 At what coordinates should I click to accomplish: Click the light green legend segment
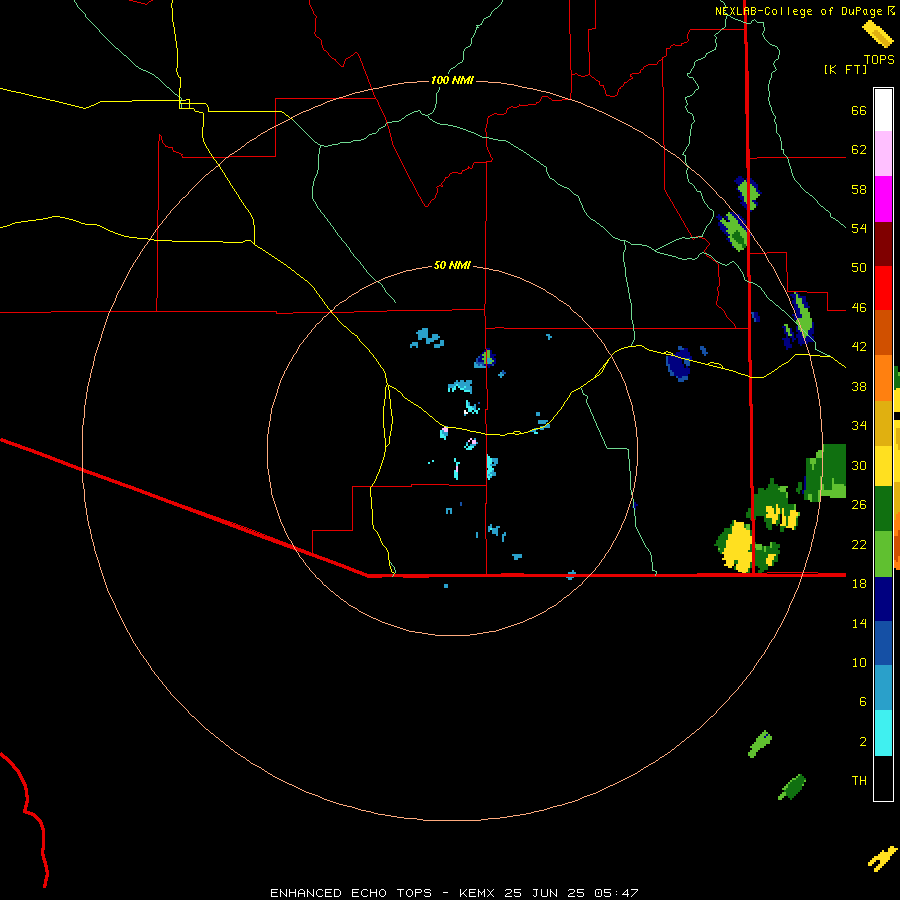coord(883,554)
